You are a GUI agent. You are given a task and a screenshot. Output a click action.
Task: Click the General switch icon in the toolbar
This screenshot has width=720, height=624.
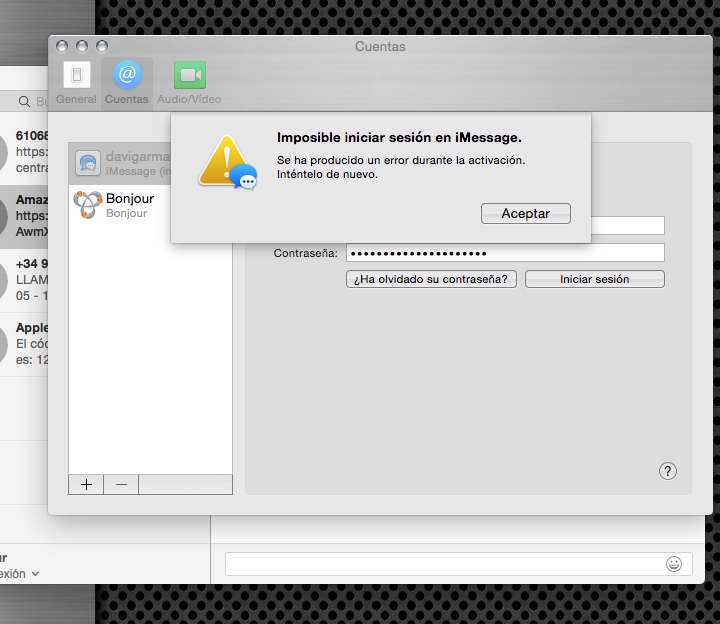click(x=77, y=74)
